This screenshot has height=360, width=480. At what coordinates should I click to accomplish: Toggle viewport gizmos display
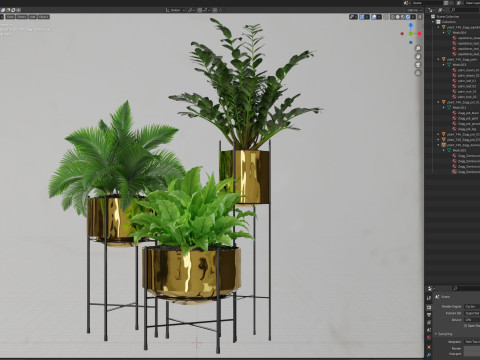(x=362, y=17)
